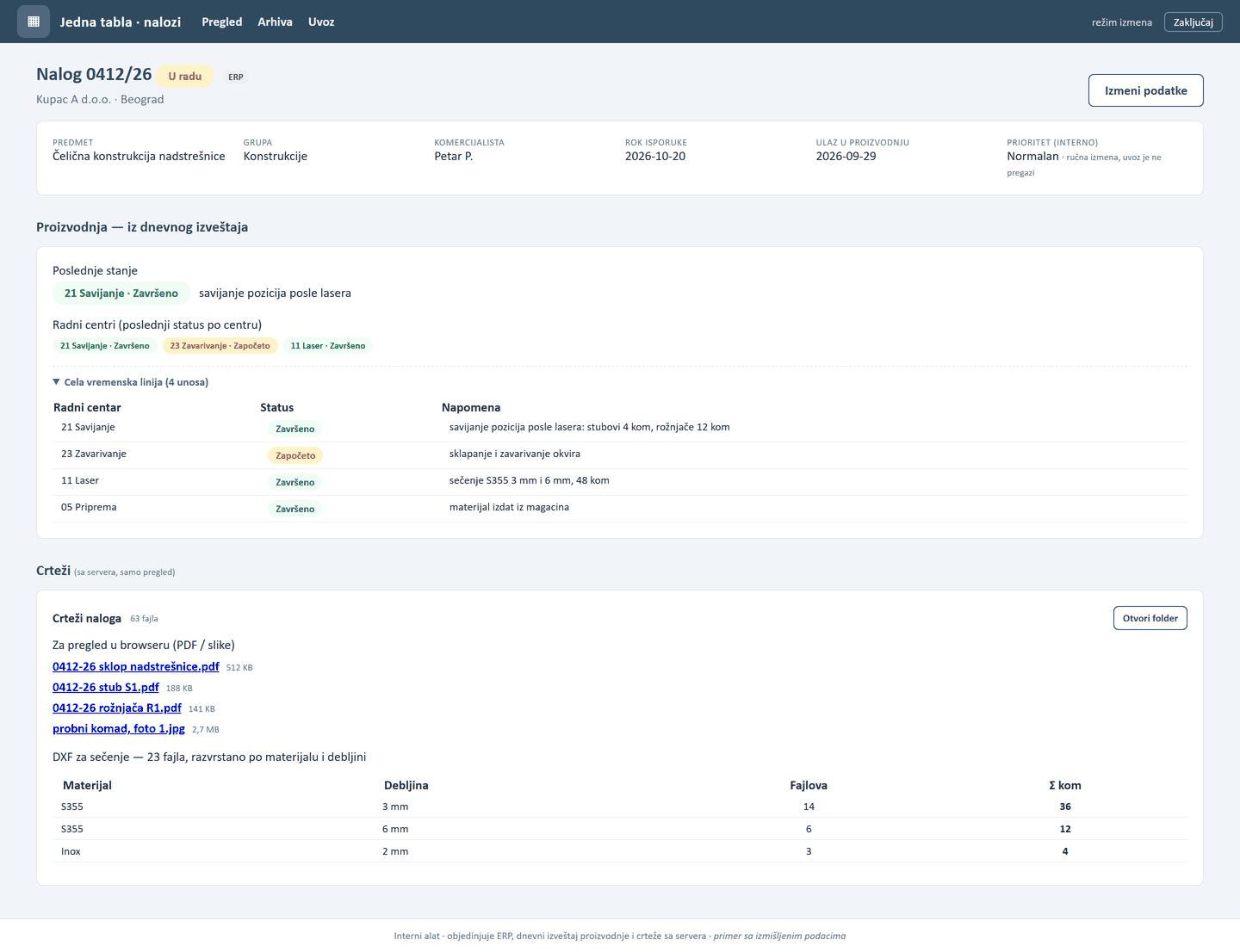The width and height of the screenshot is (1240, 952).
Task: Click the note 'sklapanje i zavarivanje okvira'
Action: (x=515, y=454)
